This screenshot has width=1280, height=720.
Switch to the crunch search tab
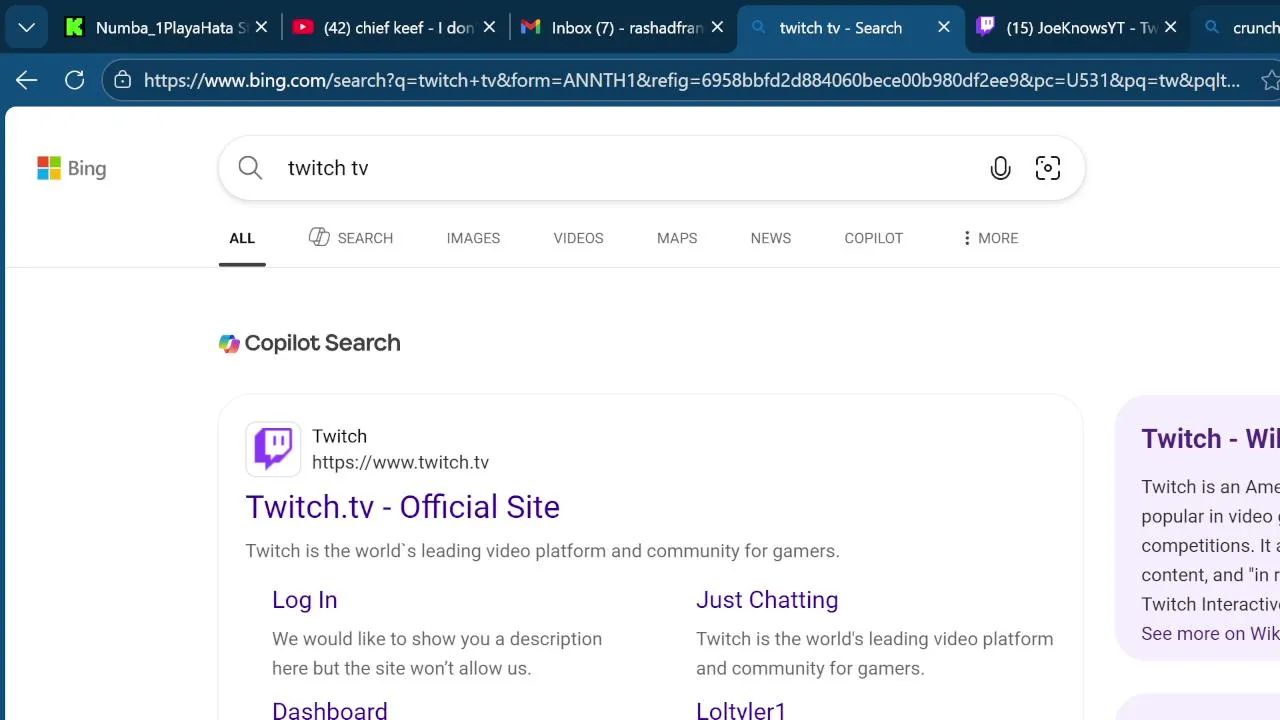point(1237,28)
